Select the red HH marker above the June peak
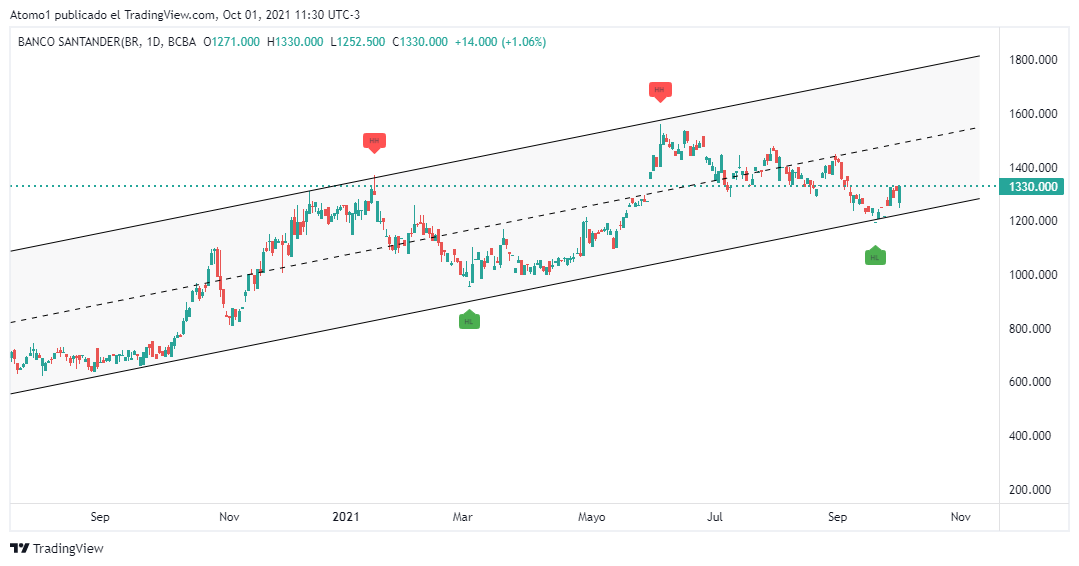 point(659,90)
